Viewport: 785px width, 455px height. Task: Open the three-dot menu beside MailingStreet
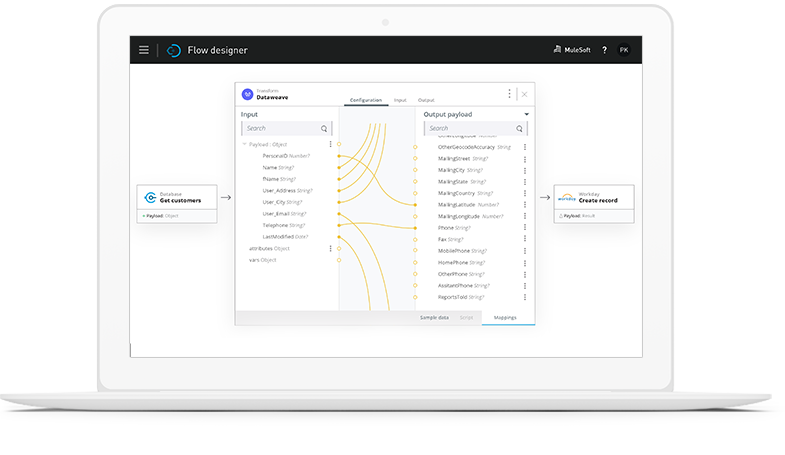point(525,158)
